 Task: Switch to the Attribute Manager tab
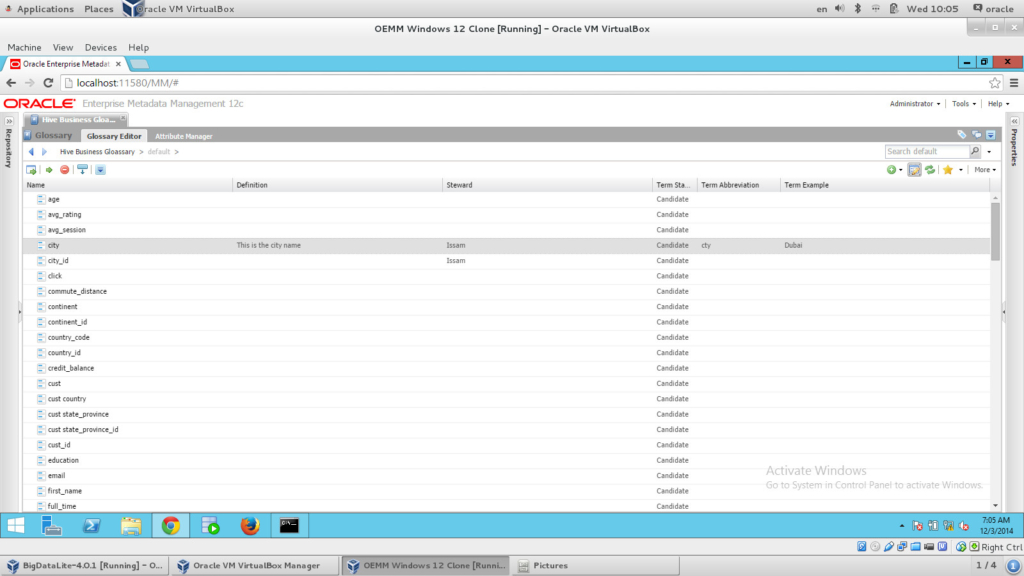click(184, 136)
